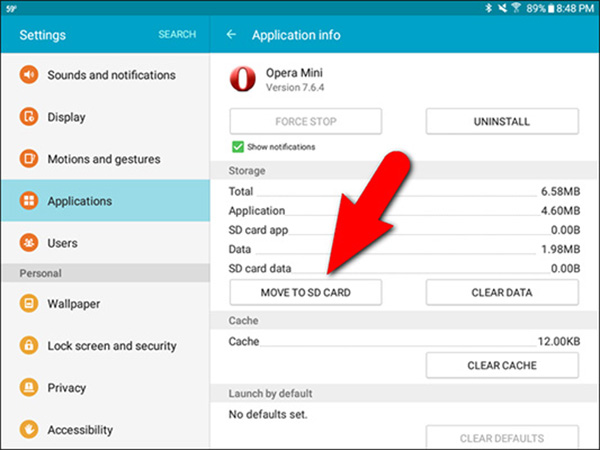Image resolution: width=600 pixels, height=450 pixels.
Task: Tap the 'Version 7.6.4' text
Action: (x=295, y=88)
